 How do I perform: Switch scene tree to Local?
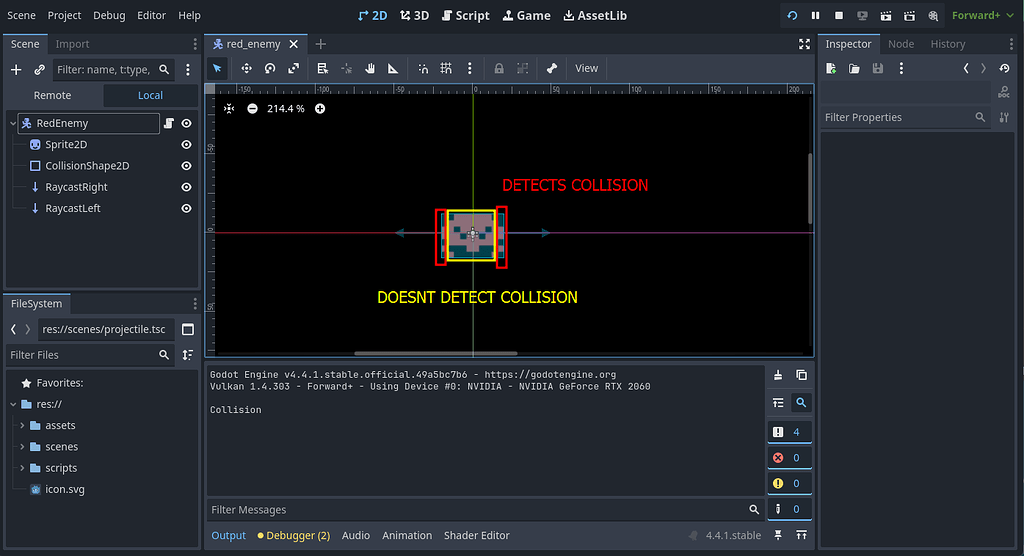150,95
